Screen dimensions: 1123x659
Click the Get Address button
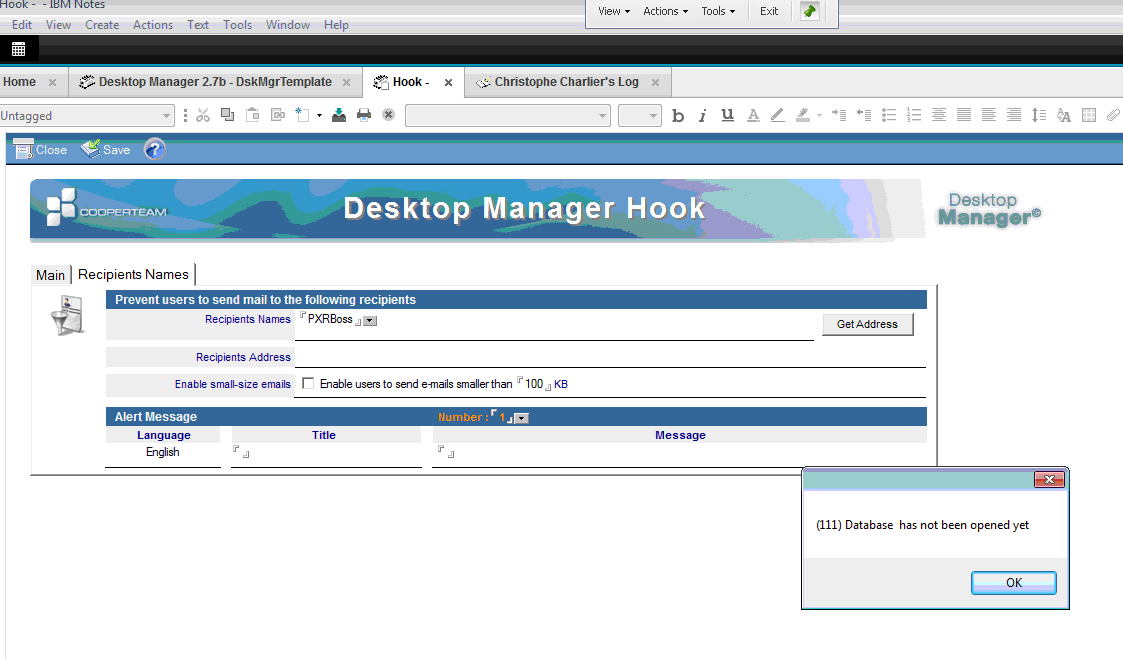[x=867, y=324]
